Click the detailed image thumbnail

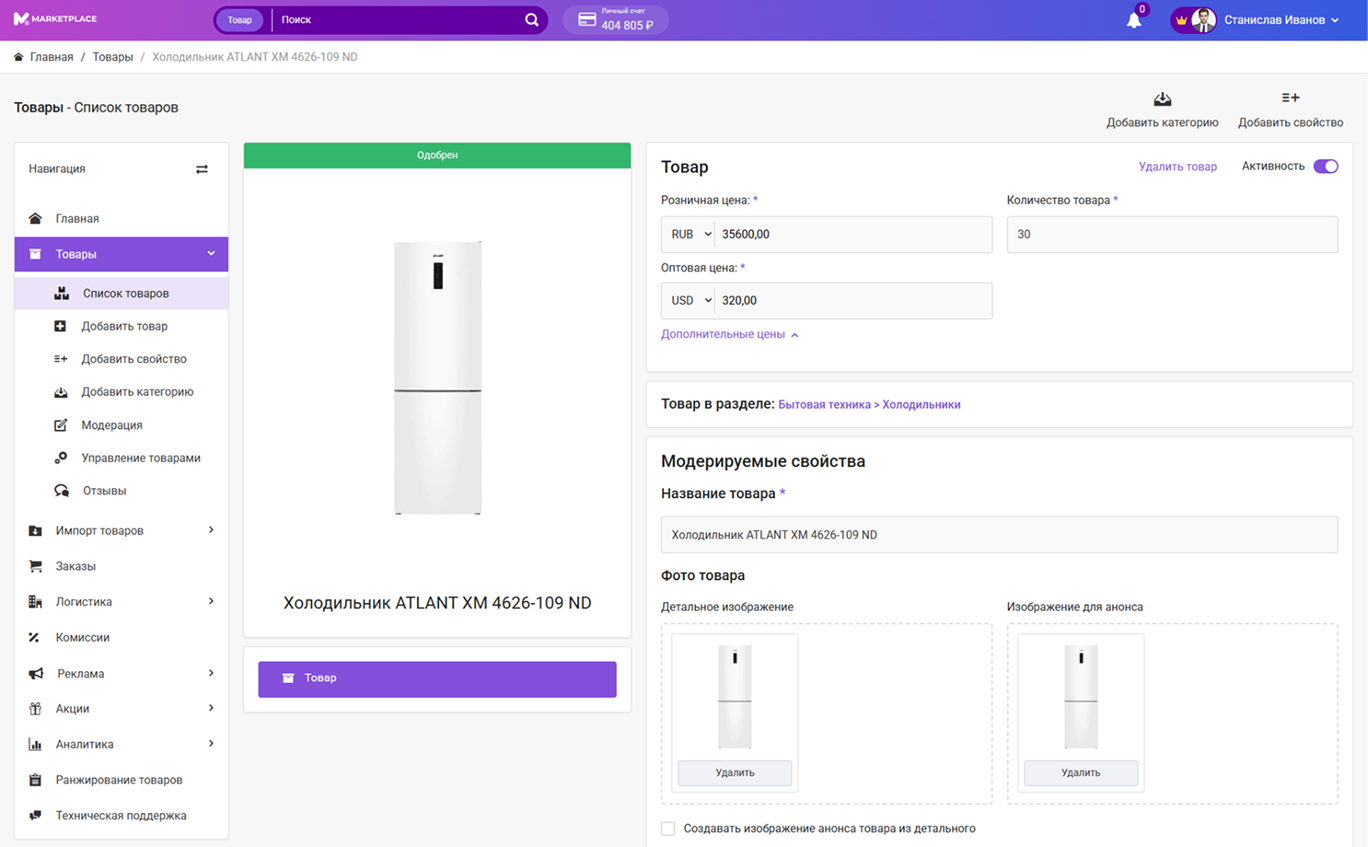[x=735, y=697]
